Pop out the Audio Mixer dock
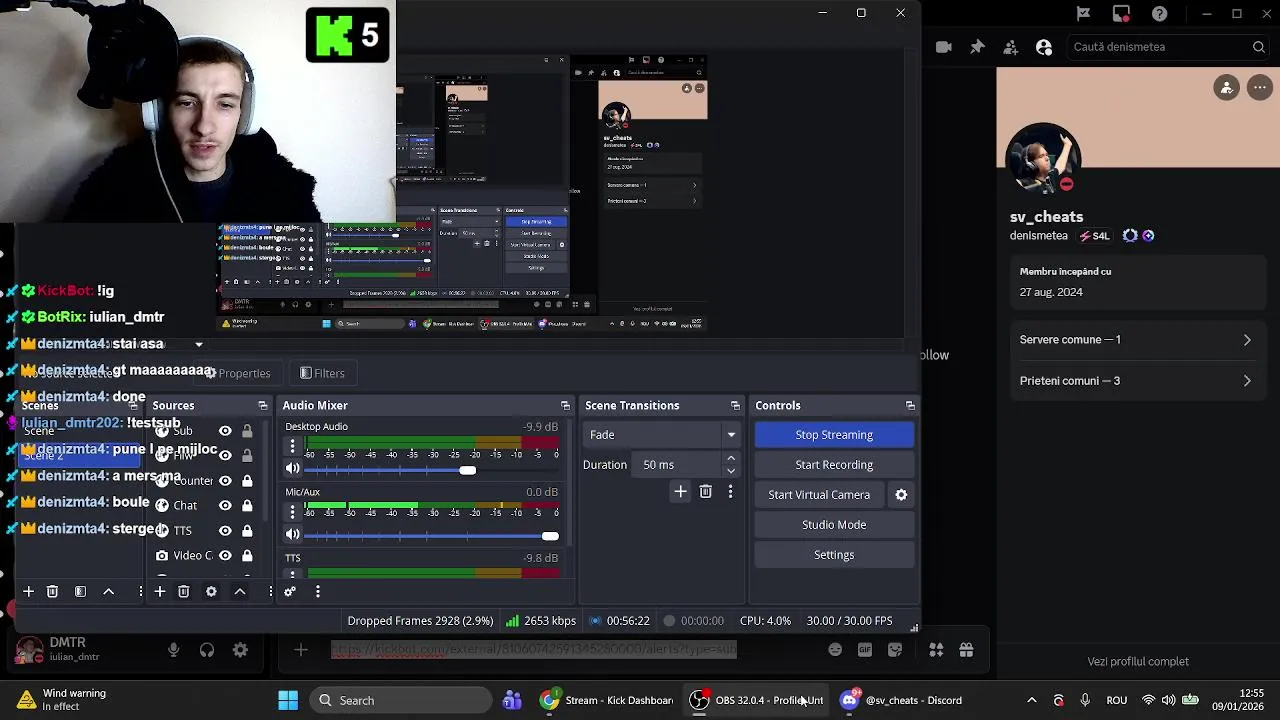The width and height of the screenshot is (1280, 720). point(565,406)
